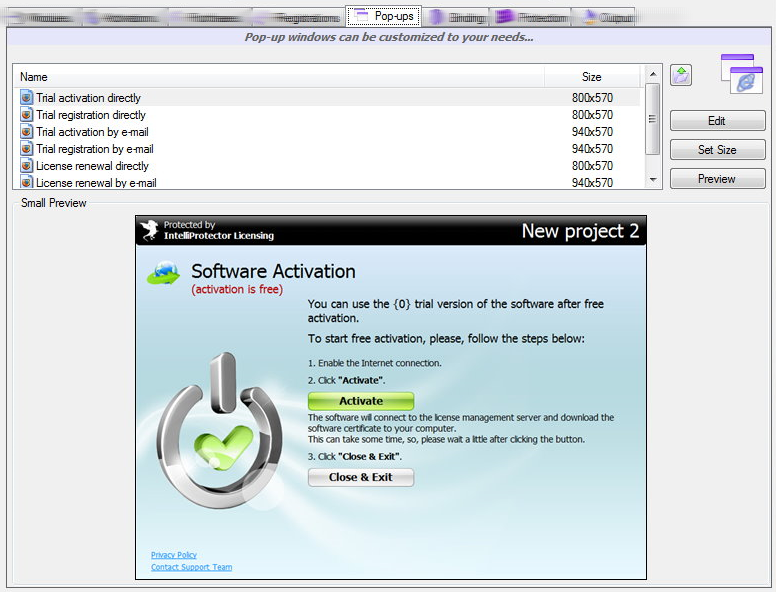Click the New project 2 title in preview
Image resolution: width=776 pixels, height=592 pixels.
580,231
